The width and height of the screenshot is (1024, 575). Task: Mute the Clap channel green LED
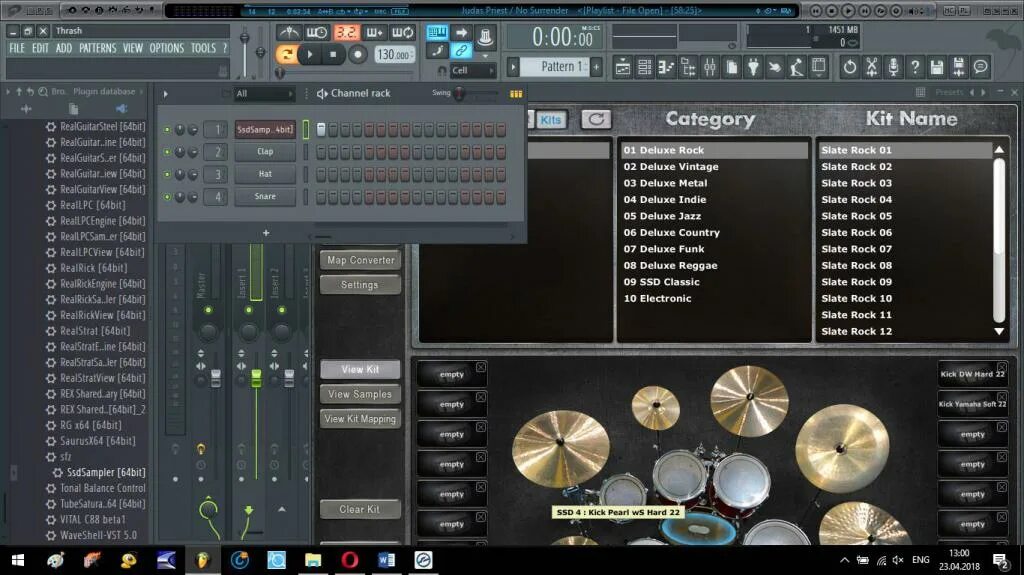[167, 152]
